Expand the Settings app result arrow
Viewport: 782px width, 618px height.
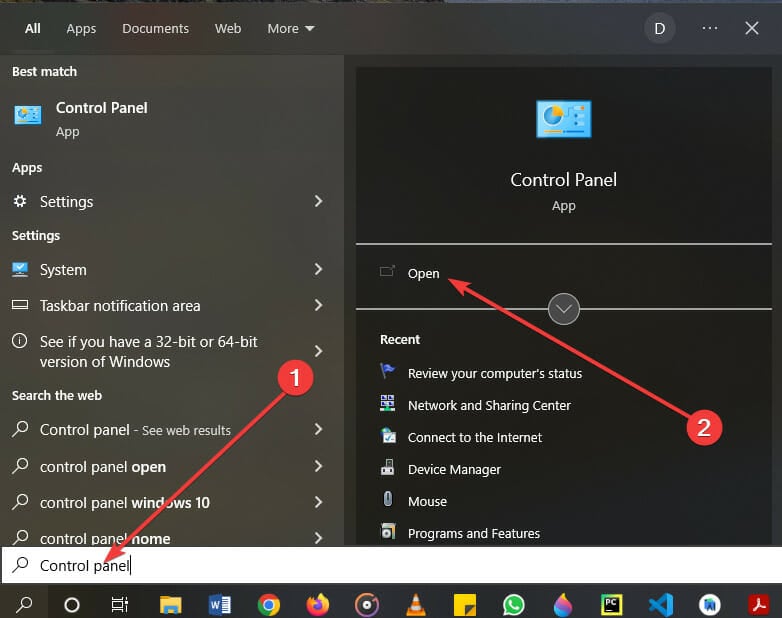tap(318, 201)
